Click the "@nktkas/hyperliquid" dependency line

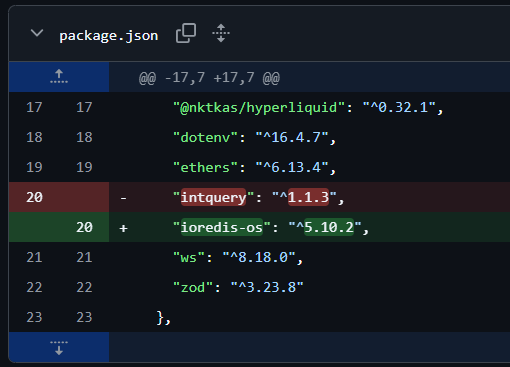309,107
